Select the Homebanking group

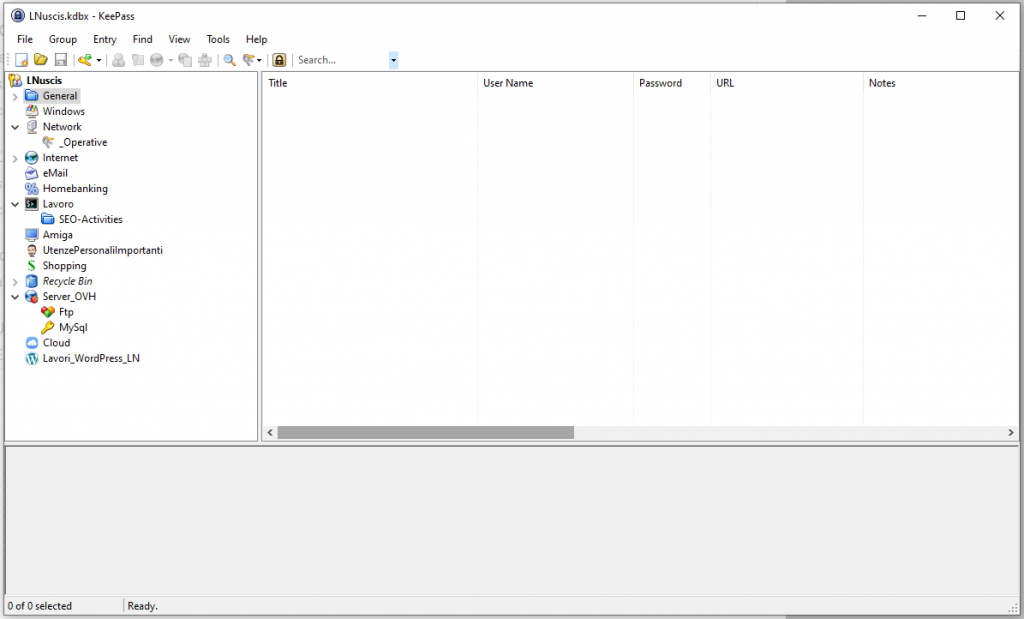click(75, 189)
